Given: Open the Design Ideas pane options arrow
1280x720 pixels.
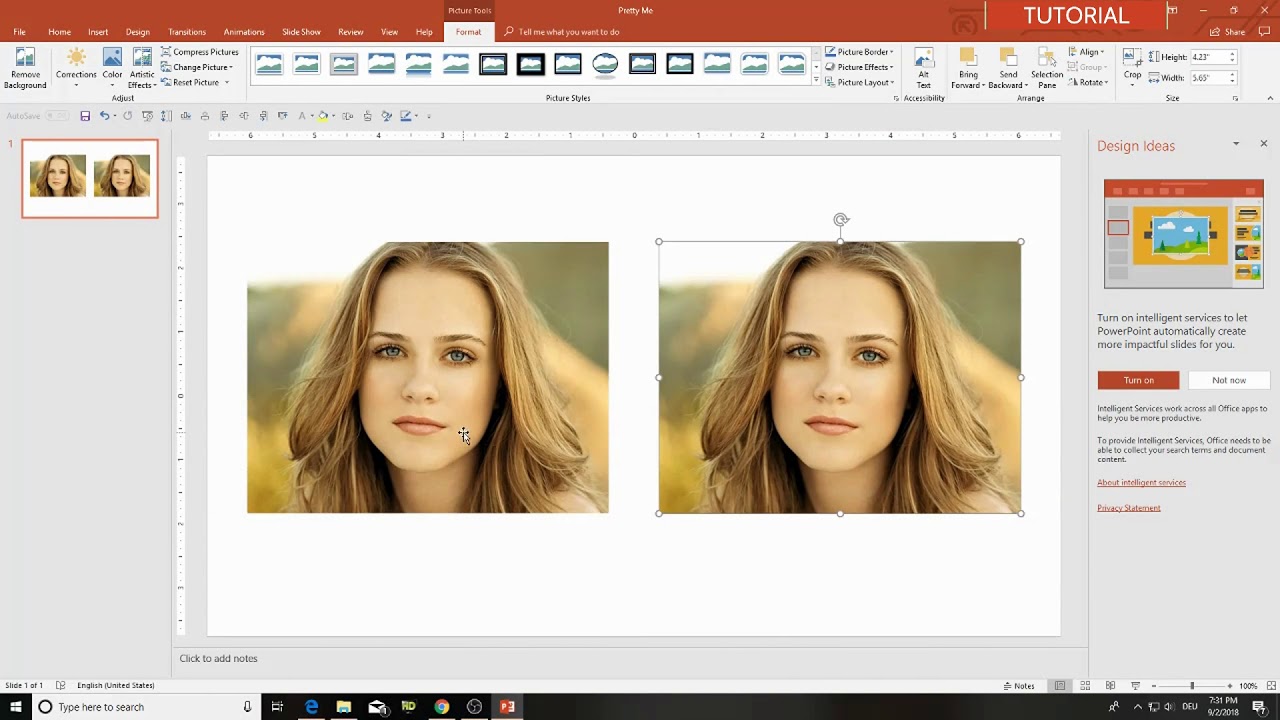Looking at the screenshot, I should pos(1236,144).
